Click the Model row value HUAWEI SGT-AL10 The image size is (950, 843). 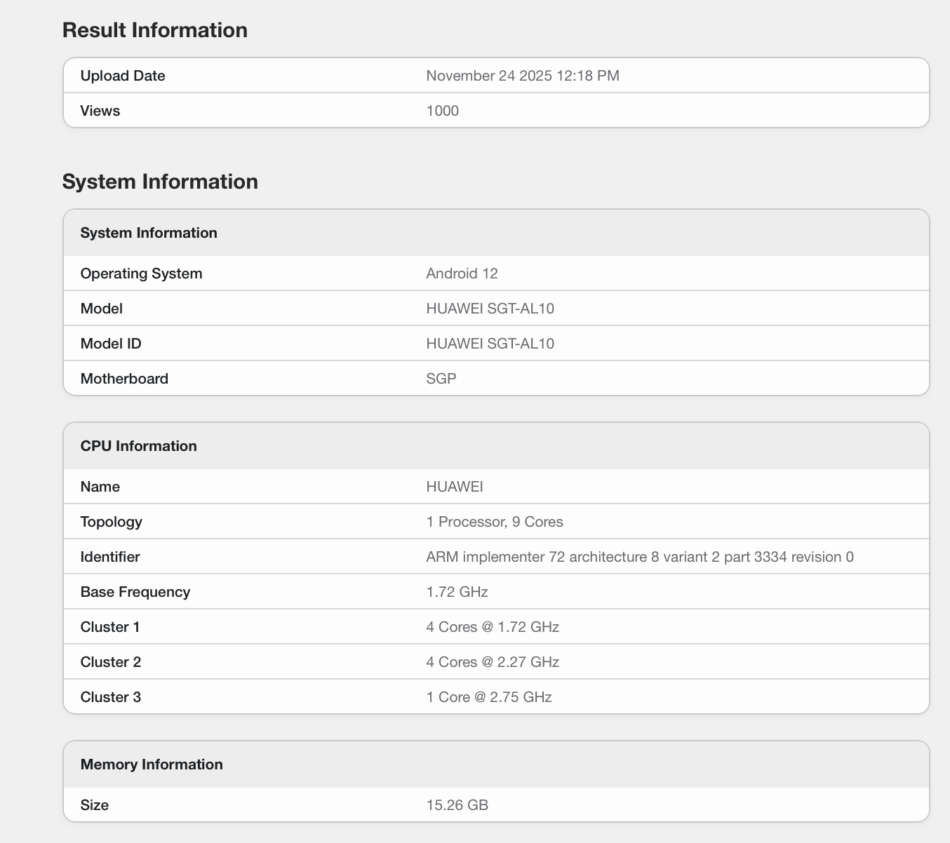(x=489, y=309)
